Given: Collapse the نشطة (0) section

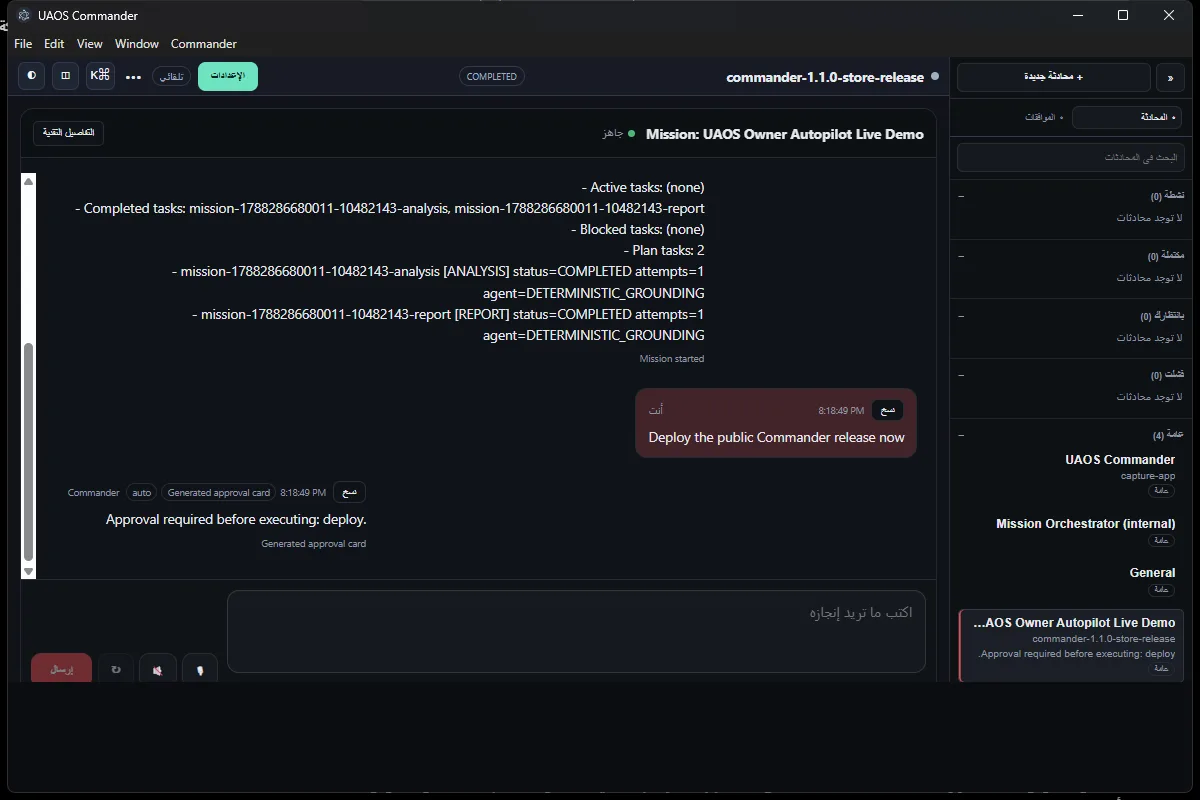Looking at the screenshot, I should (x=962, y=196).
